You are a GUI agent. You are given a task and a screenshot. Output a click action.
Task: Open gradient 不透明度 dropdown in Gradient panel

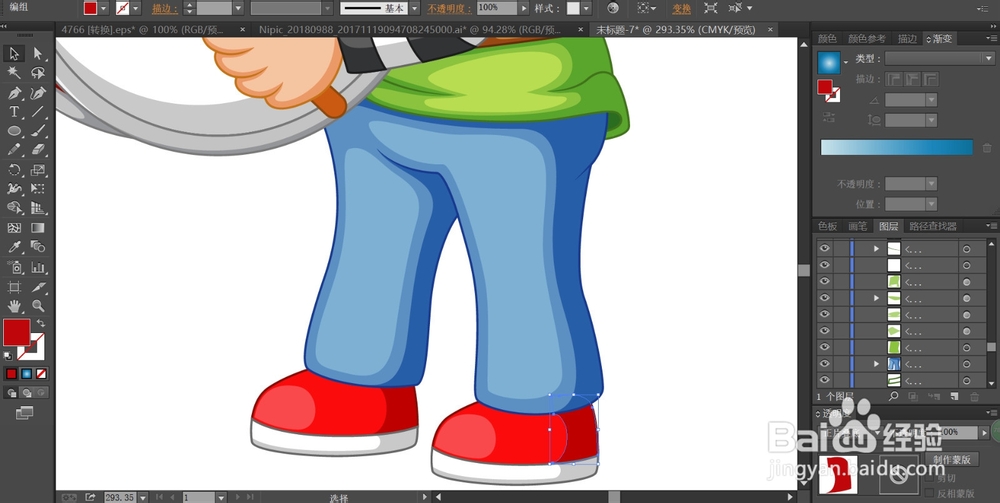click(x=931, y=184)
